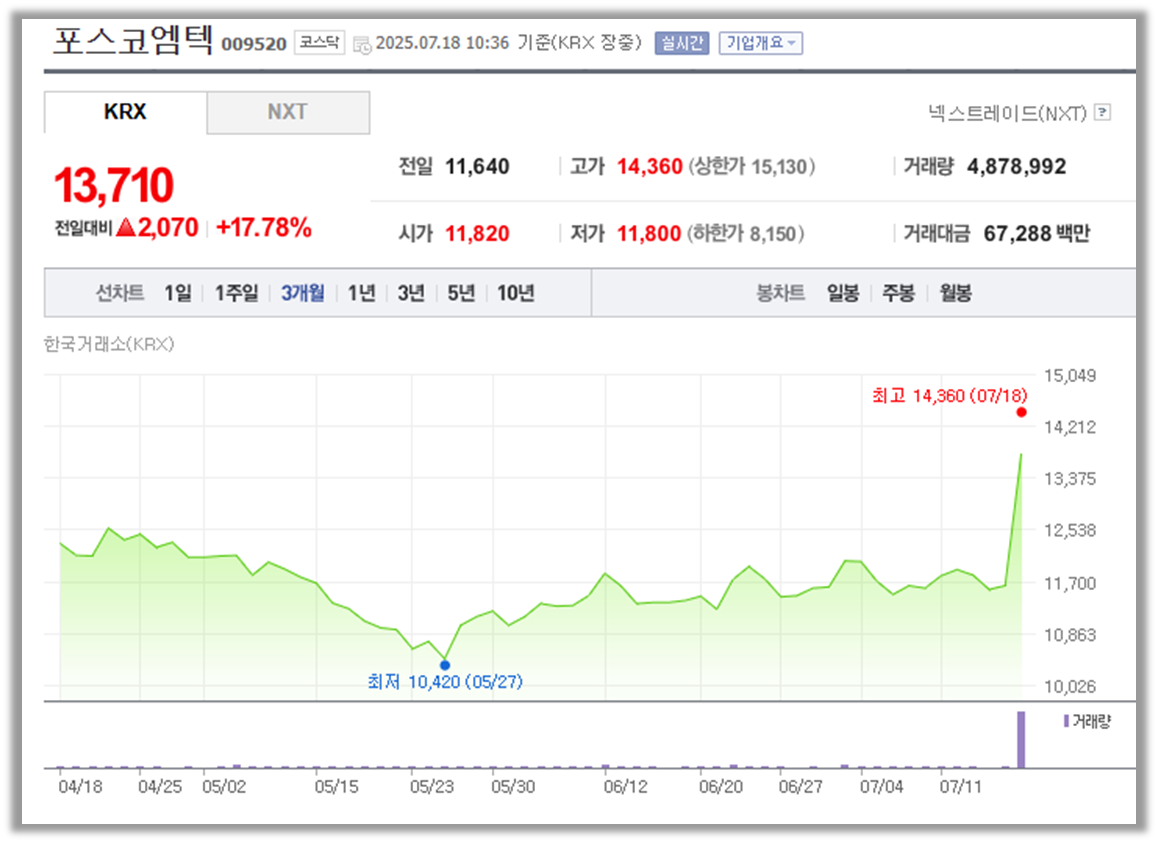Click the 07/11 date label on x-axis

(x=960, y=787)
